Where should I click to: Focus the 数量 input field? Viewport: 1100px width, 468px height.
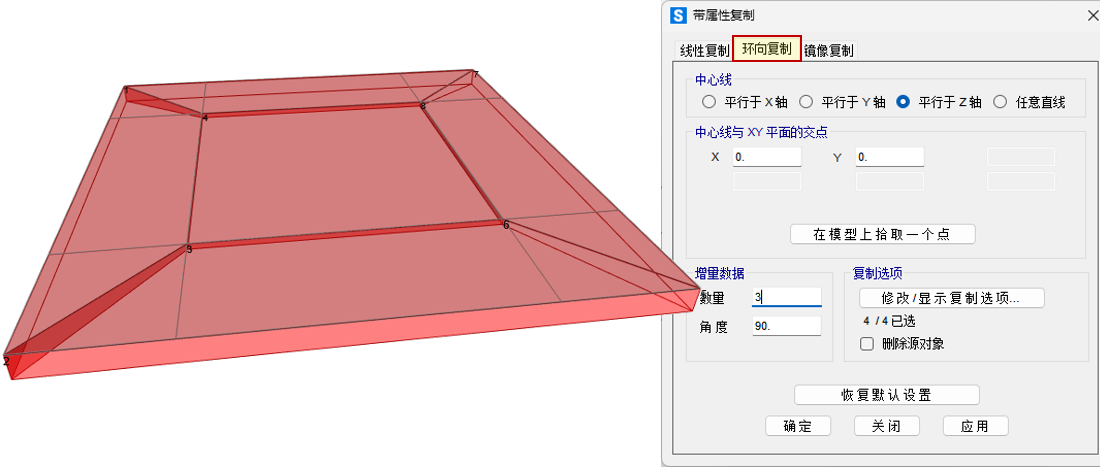(x=786, y=297)
